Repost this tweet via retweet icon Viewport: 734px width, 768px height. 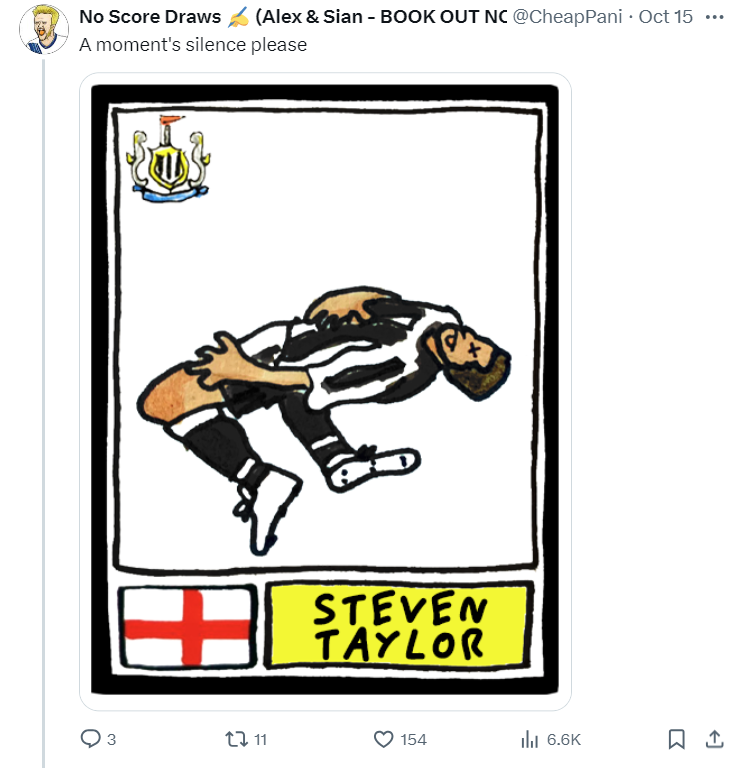click(x=236, y=739)
